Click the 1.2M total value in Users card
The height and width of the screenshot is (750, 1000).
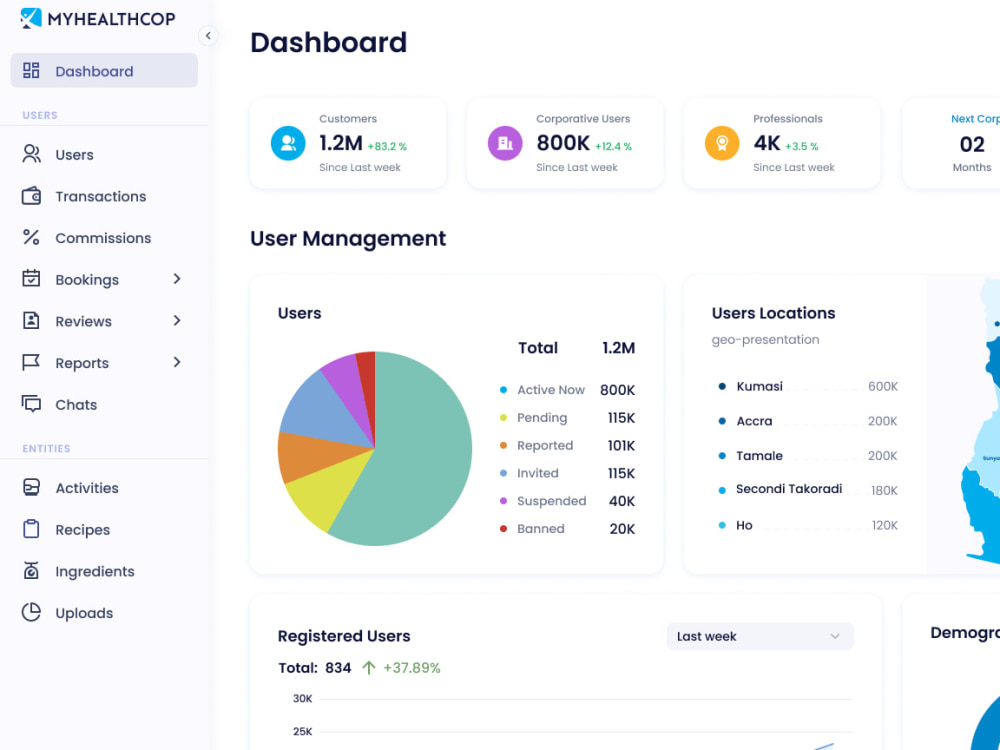pos(619,348)
